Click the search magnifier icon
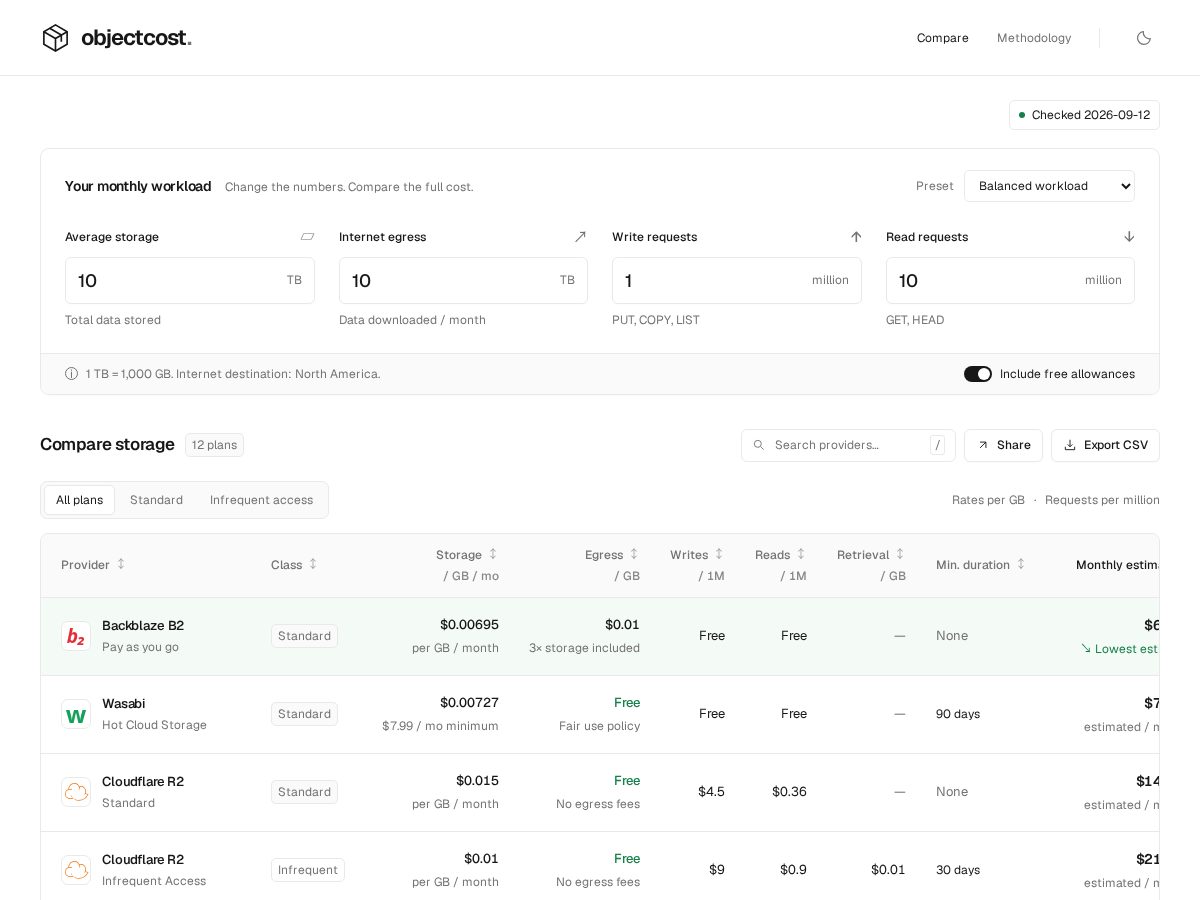The width and height of the screenshot is (1200, 900). click(758, 445)
